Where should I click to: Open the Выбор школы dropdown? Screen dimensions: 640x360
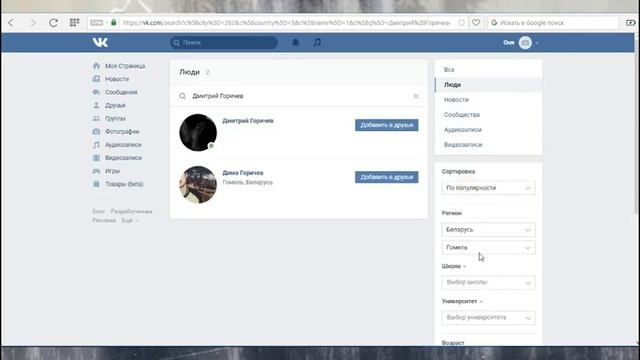[489, 282]
